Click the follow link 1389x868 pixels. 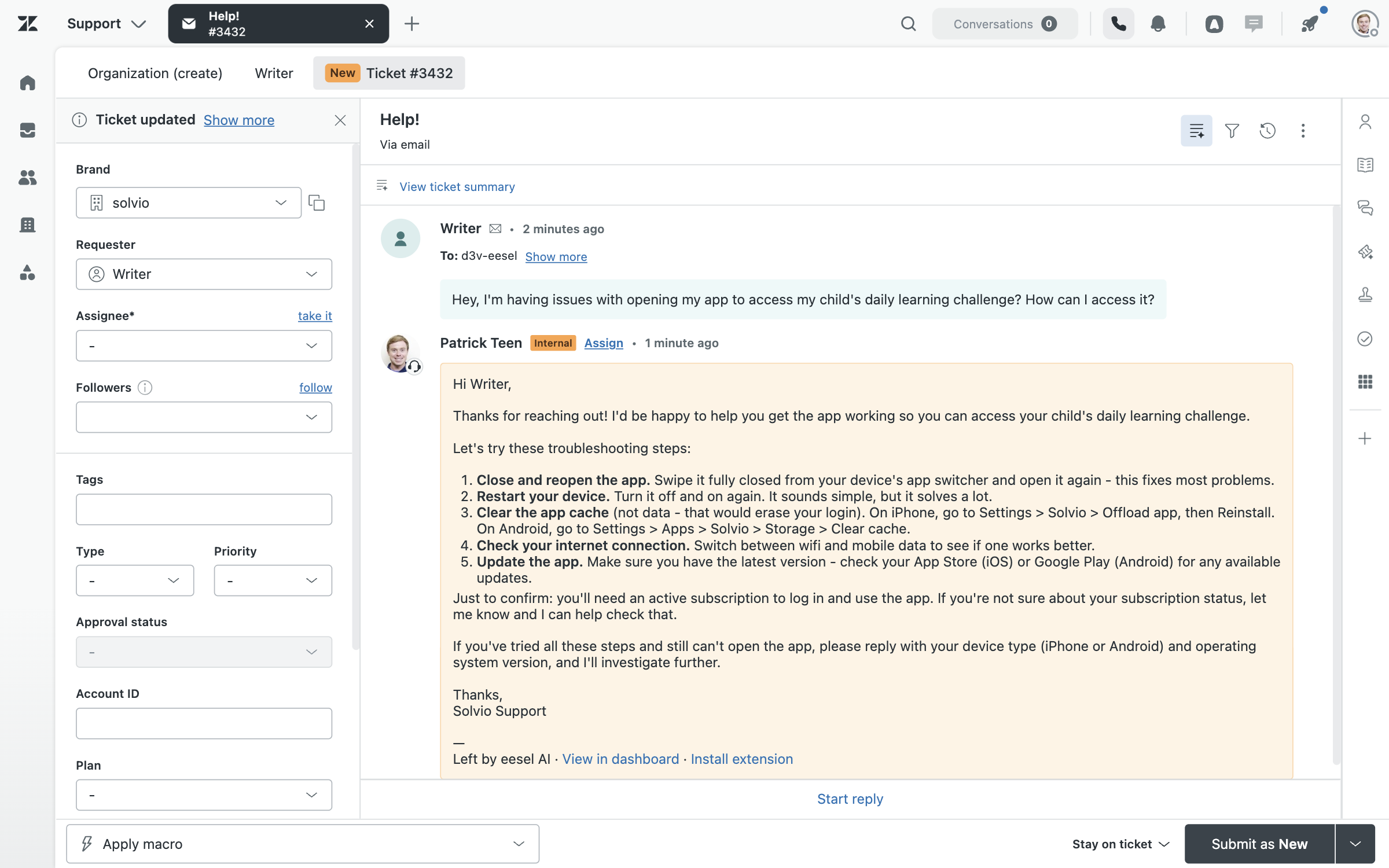tap(315, 388)
